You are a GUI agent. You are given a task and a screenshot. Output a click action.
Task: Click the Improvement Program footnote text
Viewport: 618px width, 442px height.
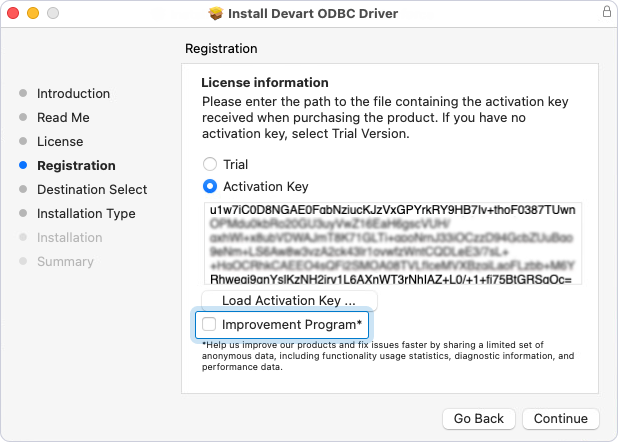coord(388,356)
